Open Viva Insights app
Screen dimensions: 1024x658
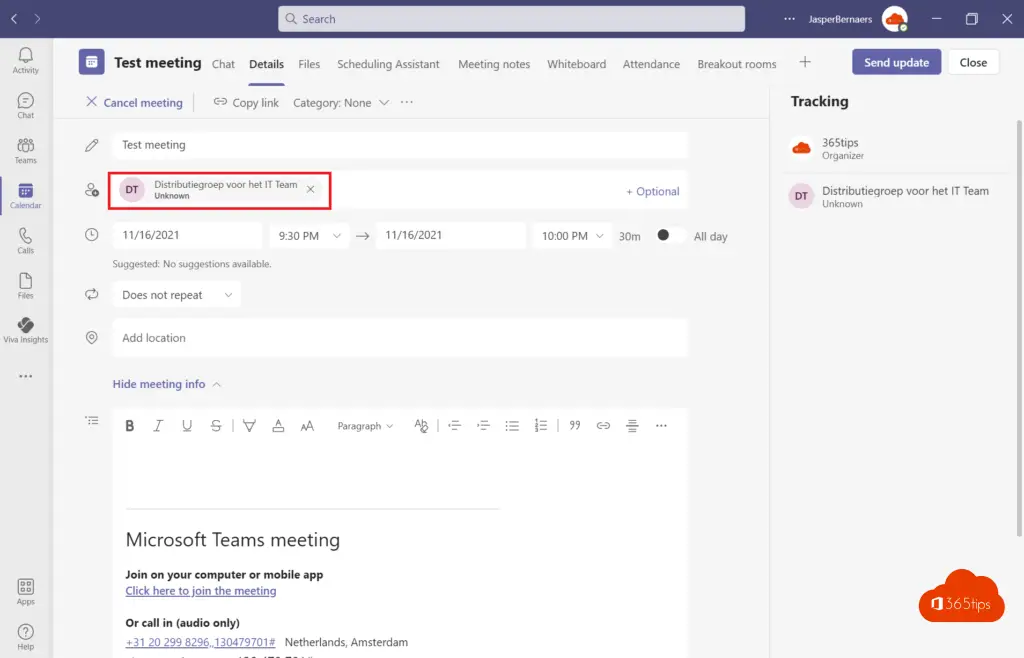point(25,330)
